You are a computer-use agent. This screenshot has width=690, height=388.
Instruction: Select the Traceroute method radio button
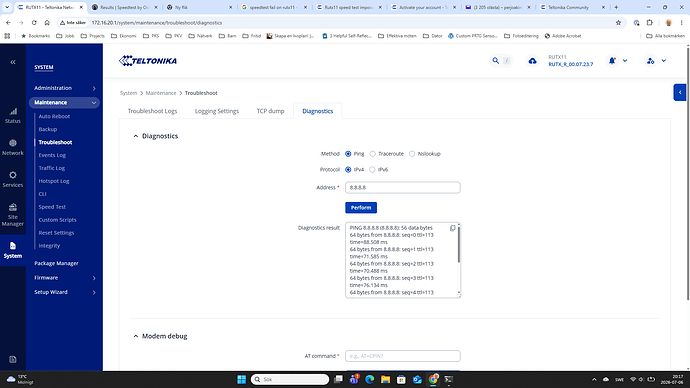(x=373, y=154)
